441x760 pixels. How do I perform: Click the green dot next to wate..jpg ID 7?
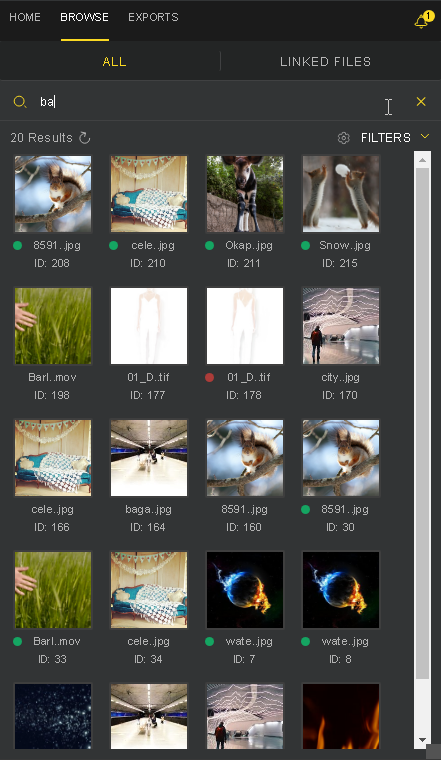click(x=209, y=641)
